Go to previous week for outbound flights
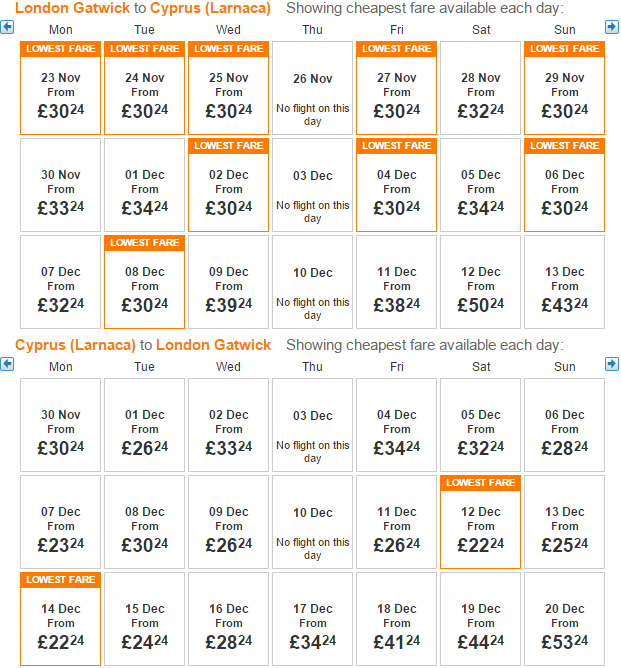This screenshot has height=668, width=621. [x=7, y=27]
